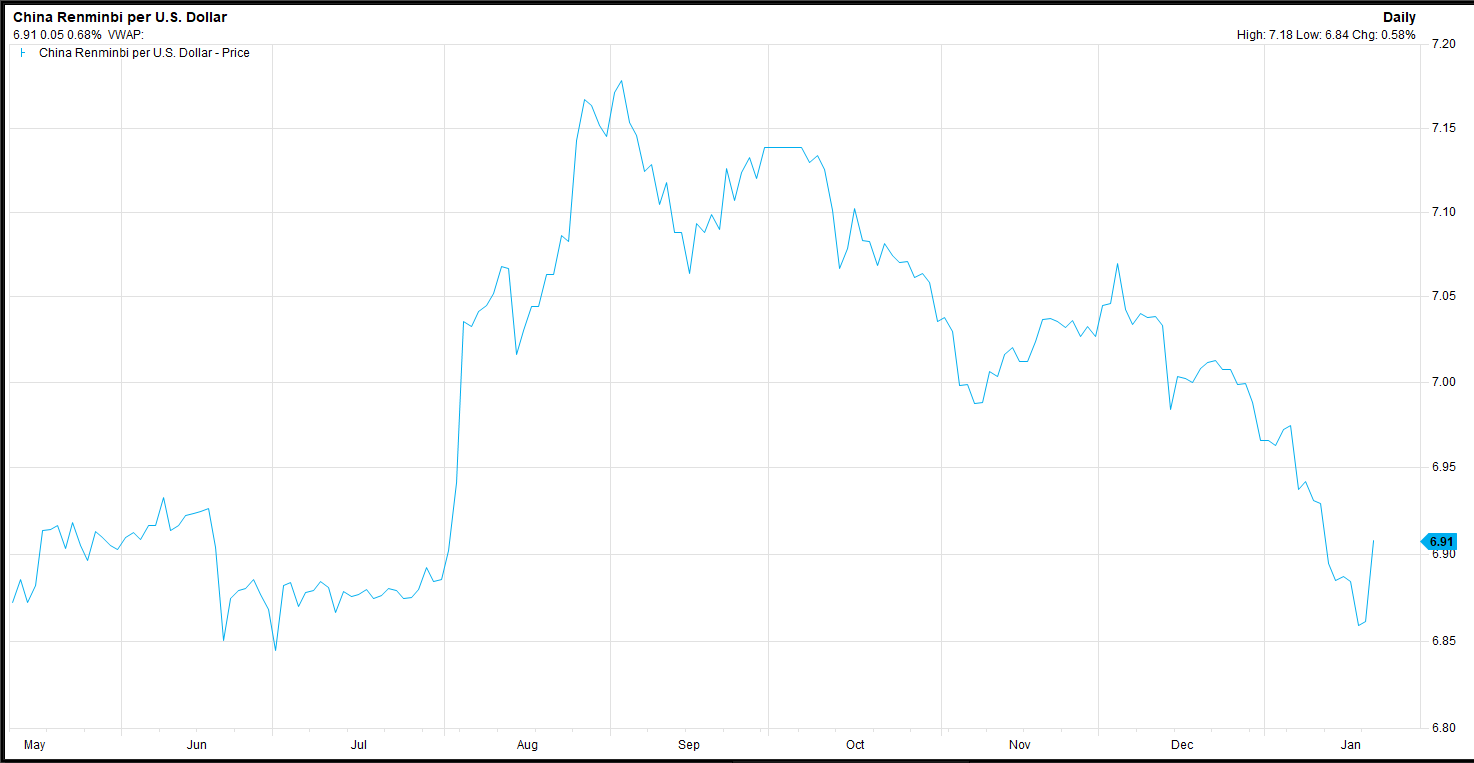Image resolution: width=1474 pixels, height=763 pixels.
Task: Click the Chg: 0.58% statistic
Action: tap(1382, 33)
